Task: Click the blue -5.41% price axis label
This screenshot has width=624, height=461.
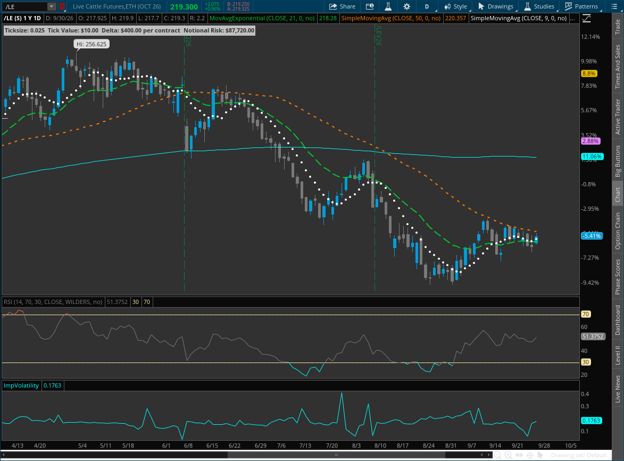Action: pos(592,236)
